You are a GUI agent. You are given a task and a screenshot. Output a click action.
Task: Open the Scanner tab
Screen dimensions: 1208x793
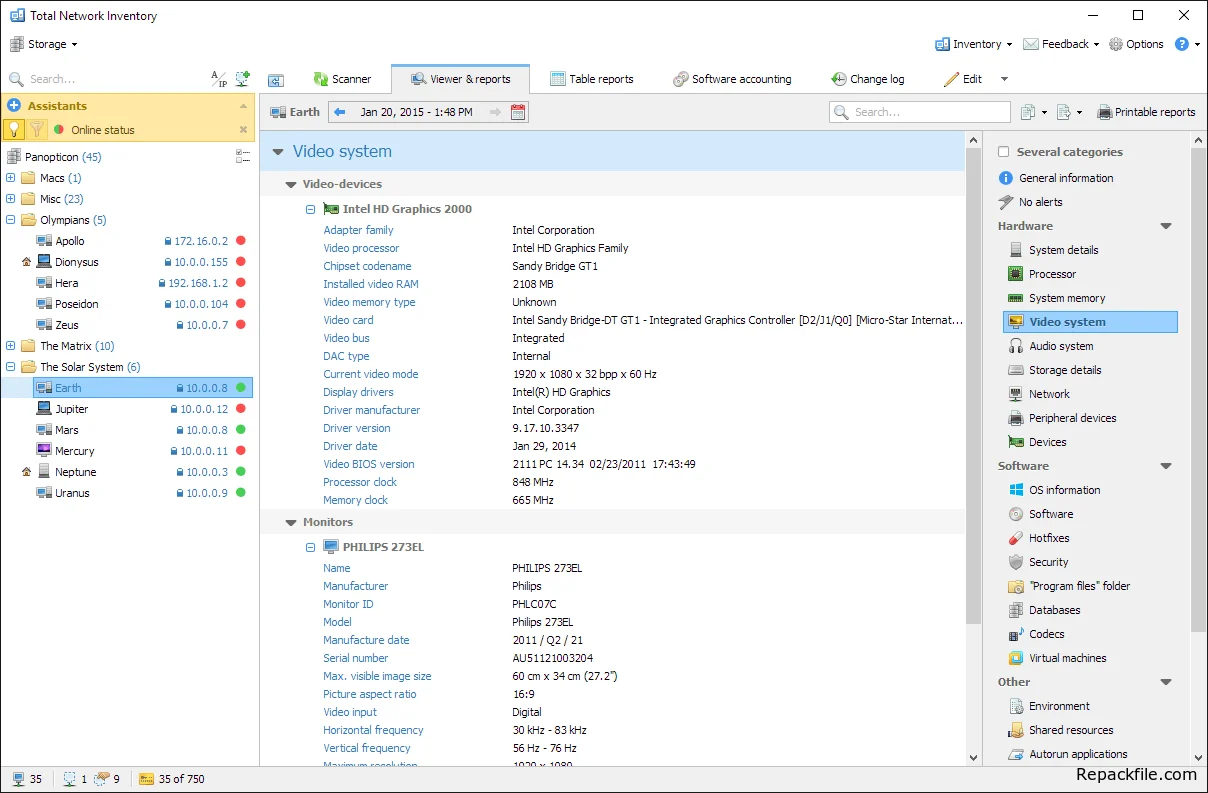[342, 79]
